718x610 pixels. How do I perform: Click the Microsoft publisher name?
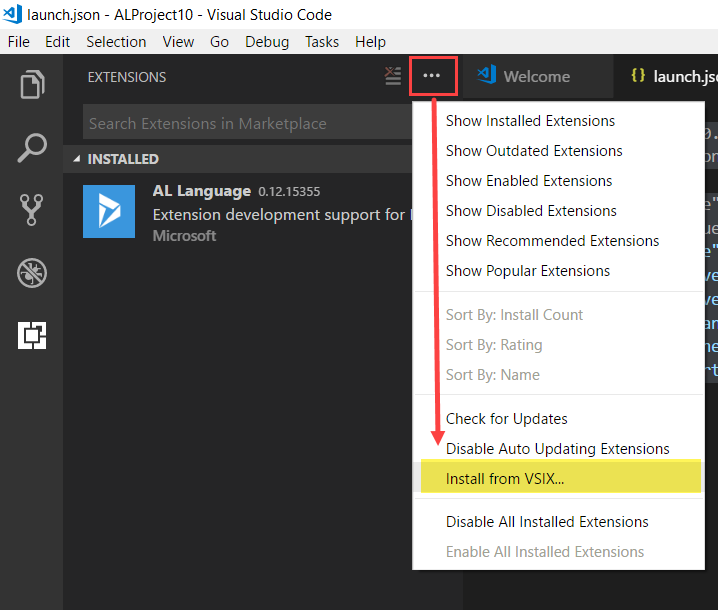click(x=185, y=235)
